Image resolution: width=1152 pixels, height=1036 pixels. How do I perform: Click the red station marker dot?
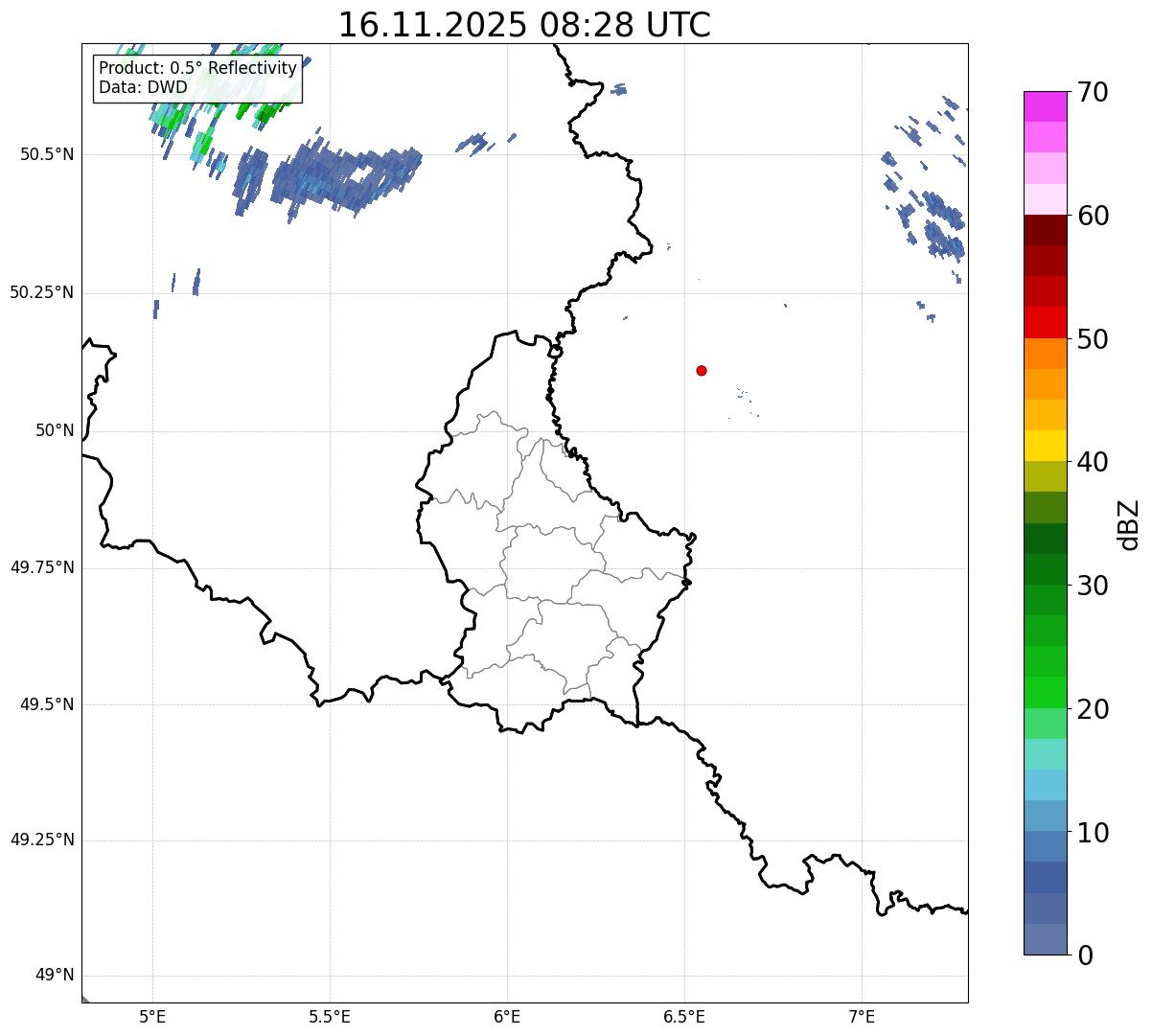tap(702, 370)
